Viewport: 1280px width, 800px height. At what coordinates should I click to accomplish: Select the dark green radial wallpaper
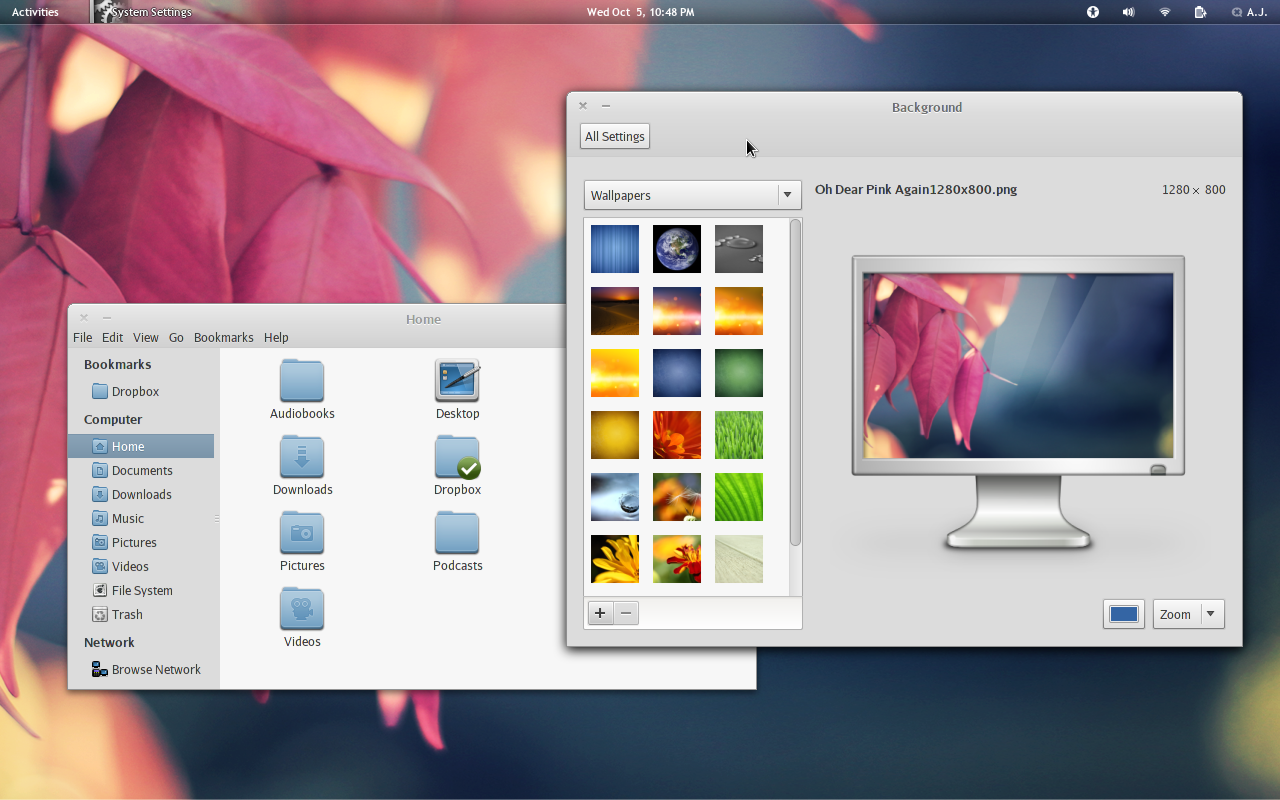pos(739,373)
